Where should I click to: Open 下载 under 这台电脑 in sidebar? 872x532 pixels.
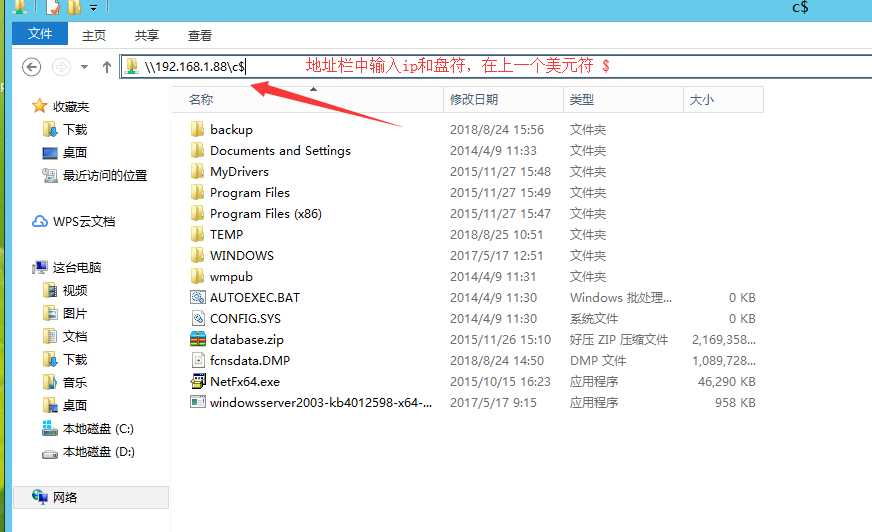click(x=75, y=360)
